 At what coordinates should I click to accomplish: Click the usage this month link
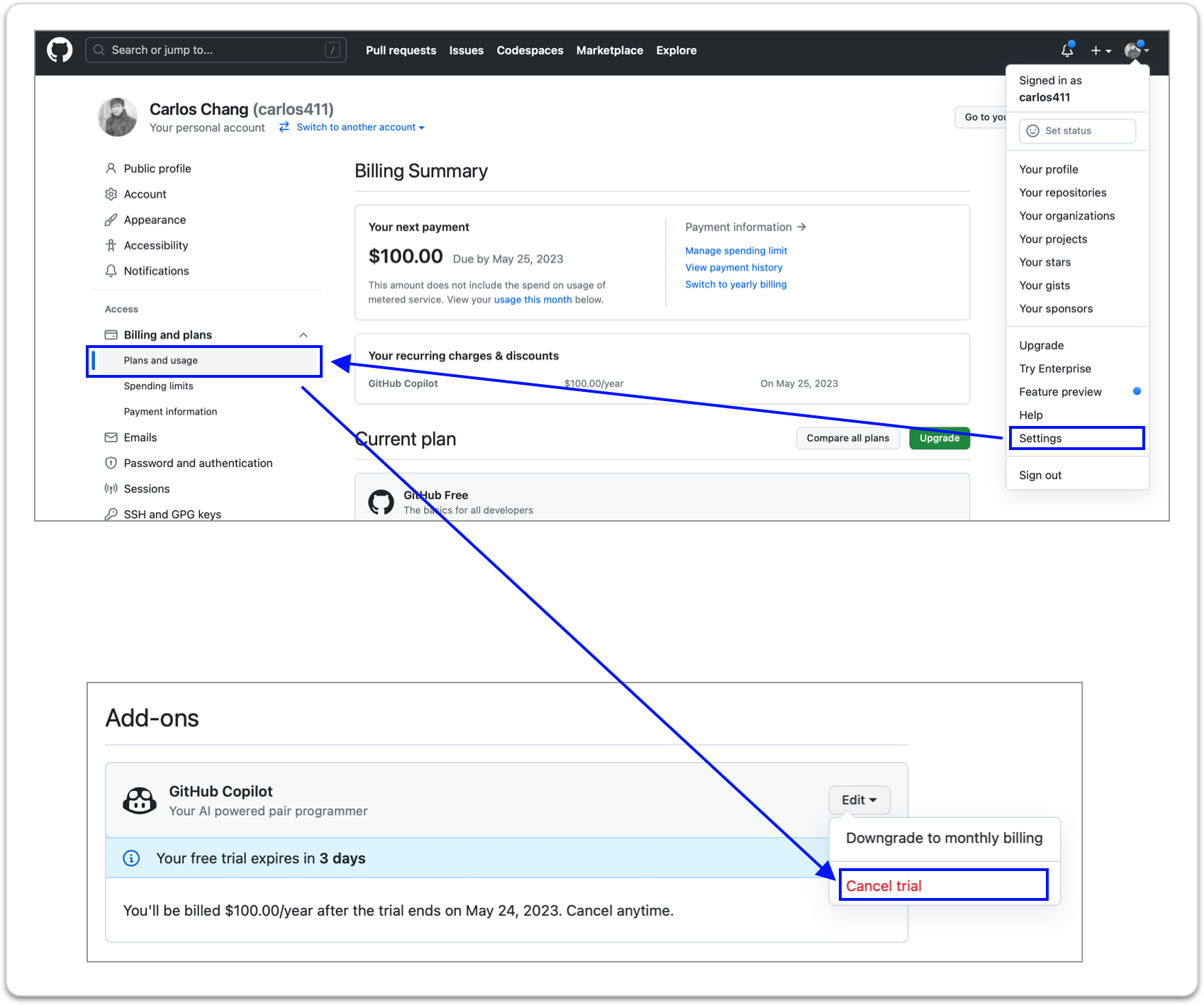click(533, 300)
